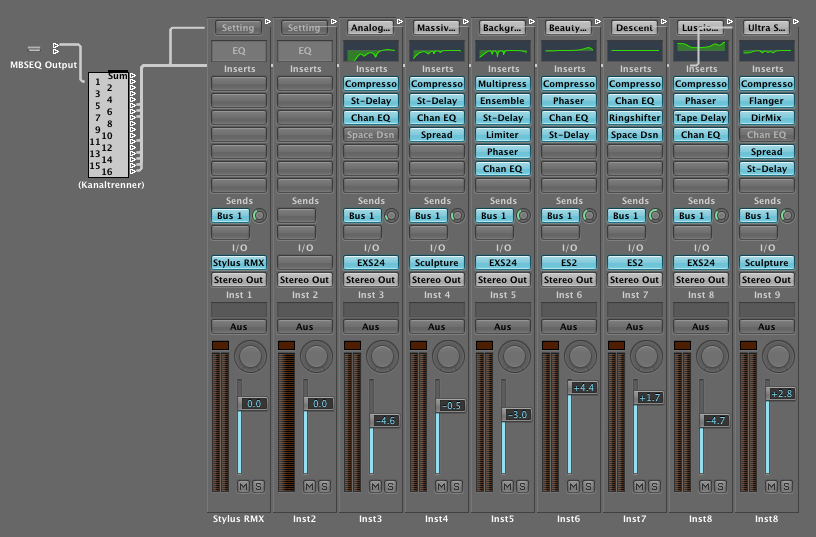Viewport: 816px width, 537px height.
Task: Select the MBSEQ Output object icon
Action: tap(36, 48)
